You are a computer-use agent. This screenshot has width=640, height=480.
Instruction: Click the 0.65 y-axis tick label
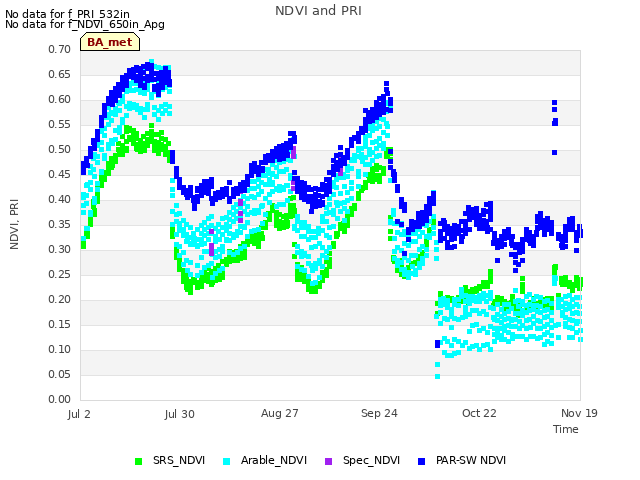point(60,74)
